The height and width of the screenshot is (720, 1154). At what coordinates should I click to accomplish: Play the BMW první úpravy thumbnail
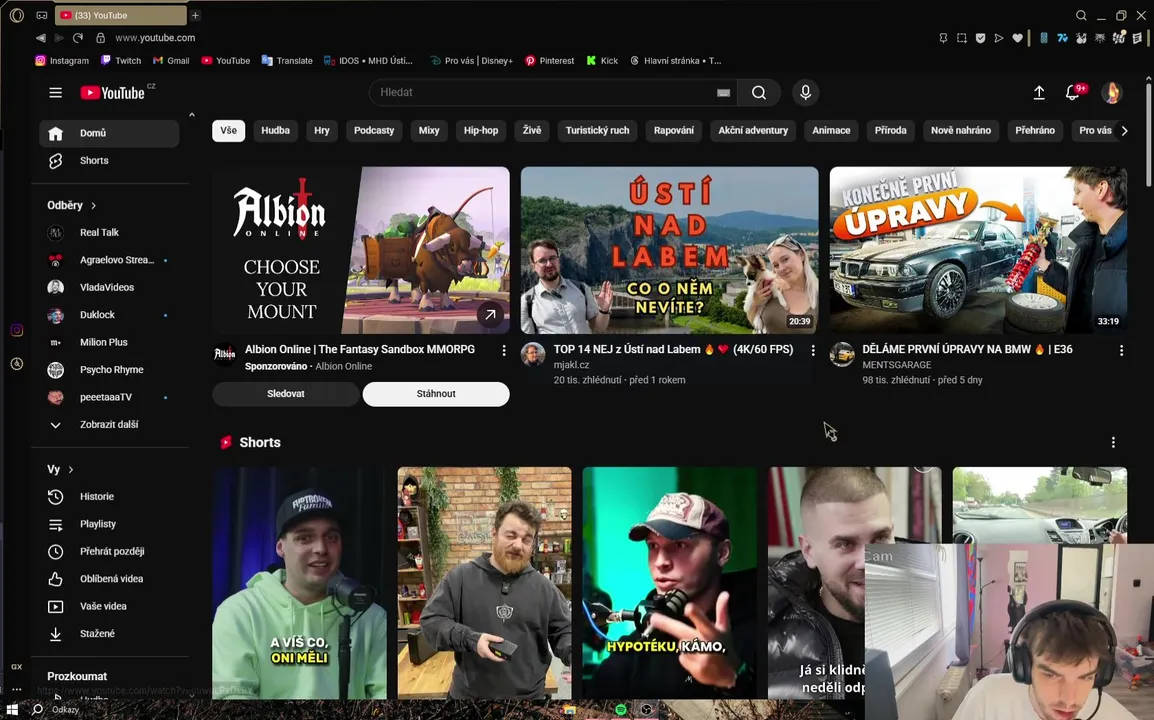tap(978, 250)
